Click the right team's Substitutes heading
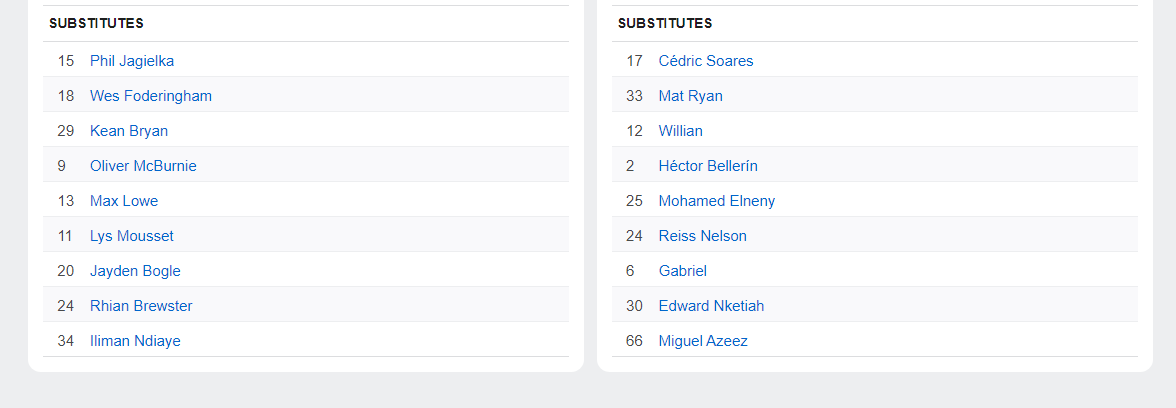Viewport: 1176px width, 408px height. click(665, 23)
